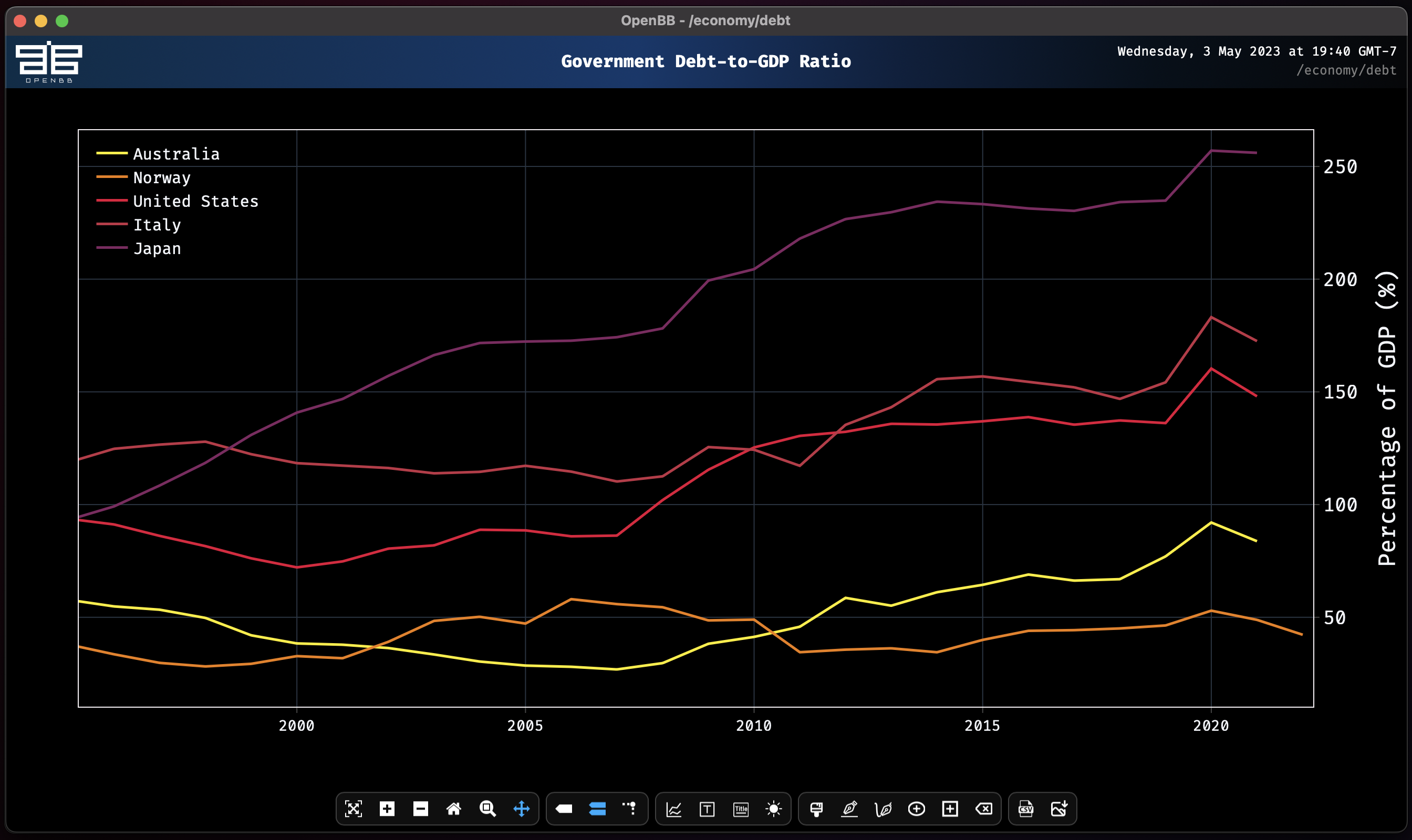The height and width of the screenshot is (840, 1412).
Task: Zoom out with the minus icon
Action: pos(420,808)
